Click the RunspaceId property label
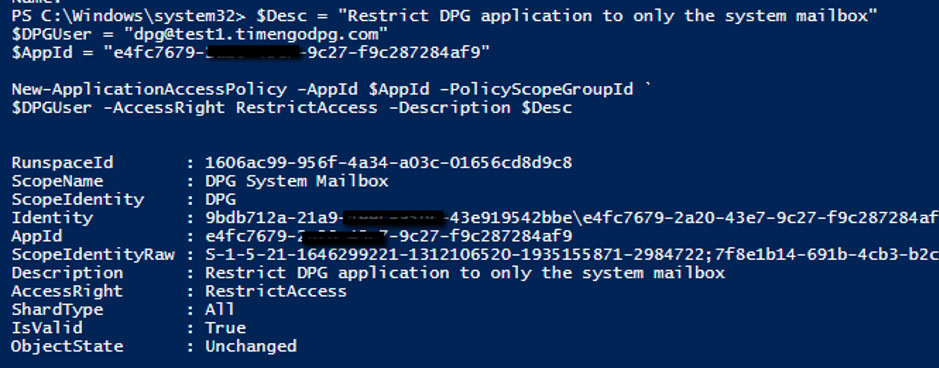This screenshot has height=368, width=939. click(62, 163)
